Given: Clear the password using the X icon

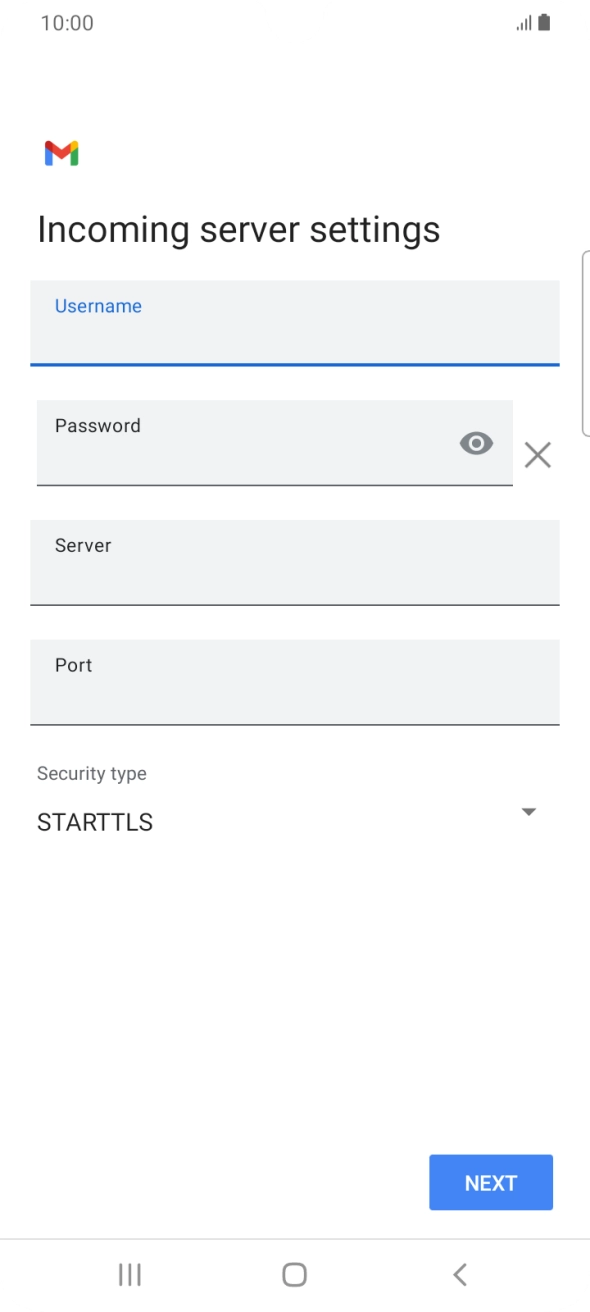Looking at the screenshot, I should click(537, 454).
